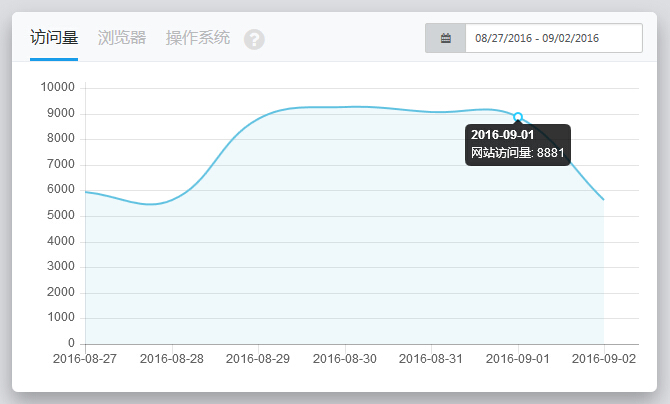Image resolution: width=670 pixels, height=404 pixels.
Task: Click the date range field 08/27/2016 - 09/02/2016
Action: 553,38
